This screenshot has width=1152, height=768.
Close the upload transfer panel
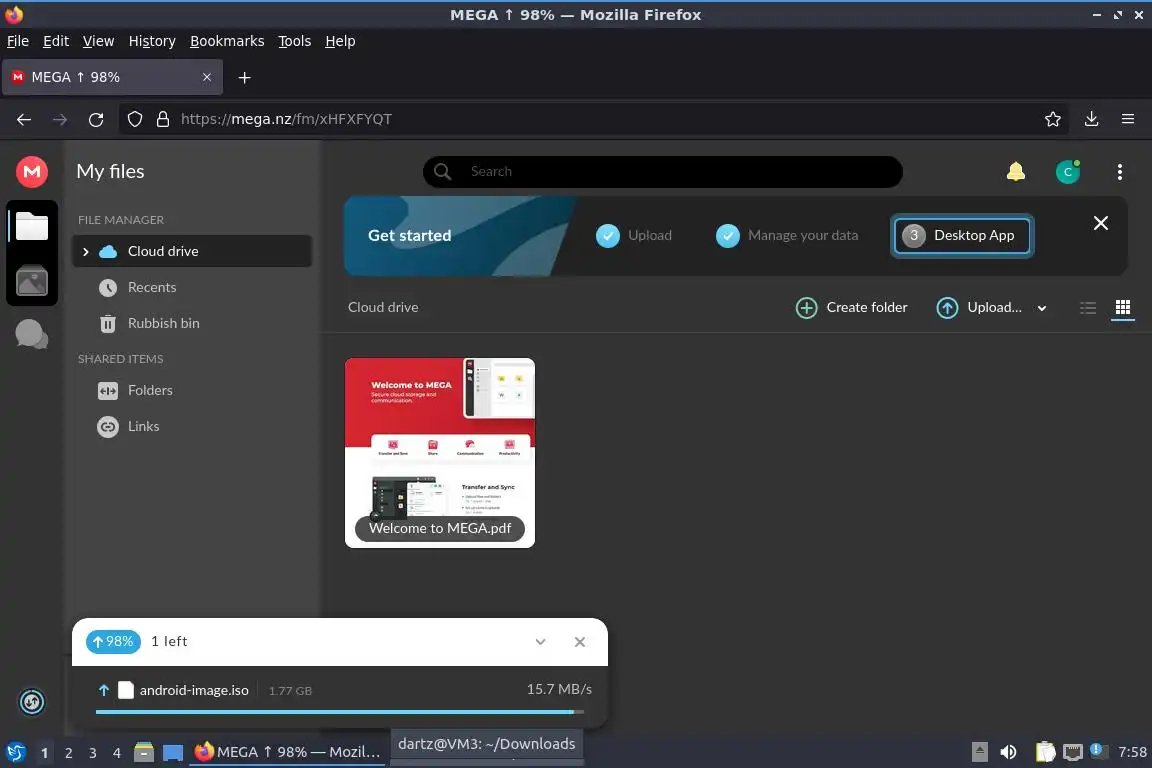tap(580, 642)
